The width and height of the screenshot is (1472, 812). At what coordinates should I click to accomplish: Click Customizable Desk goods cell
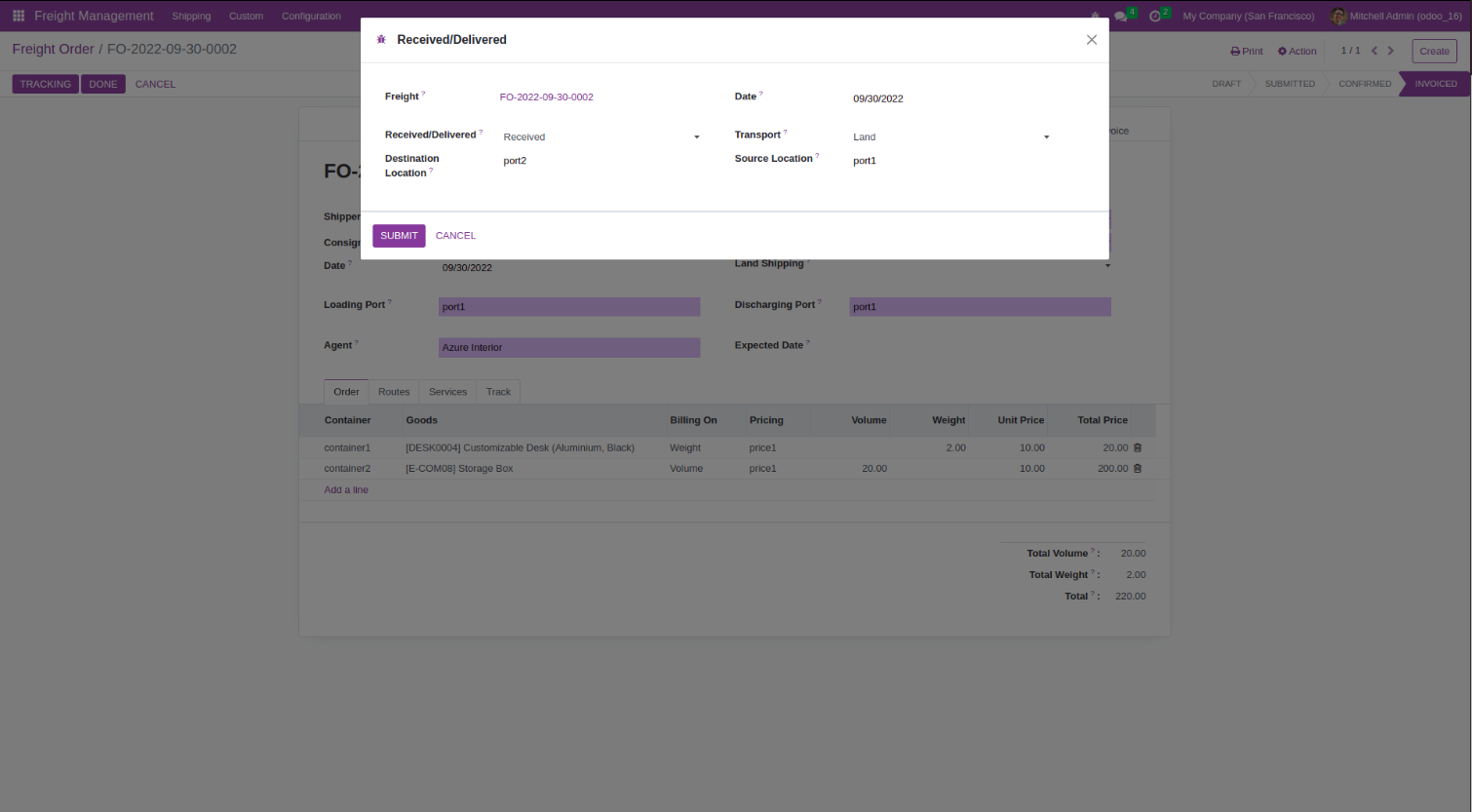(520, 448)
